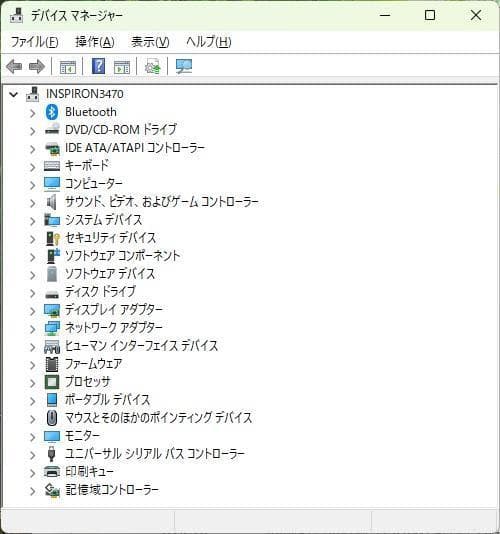Click the ソフトウェア デバイス icon

click(x=52, y=274)
